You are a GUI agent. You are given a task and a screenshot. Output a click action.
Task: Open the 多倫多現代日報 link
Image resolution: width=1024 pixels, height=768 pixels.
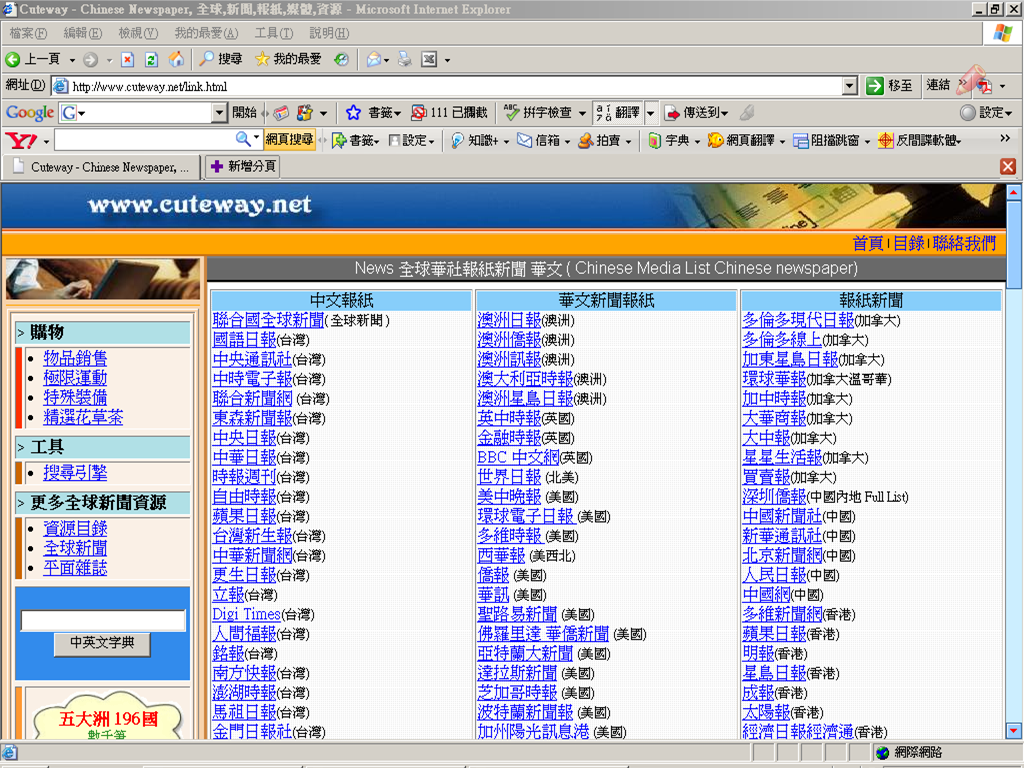[x=798, y=320]
